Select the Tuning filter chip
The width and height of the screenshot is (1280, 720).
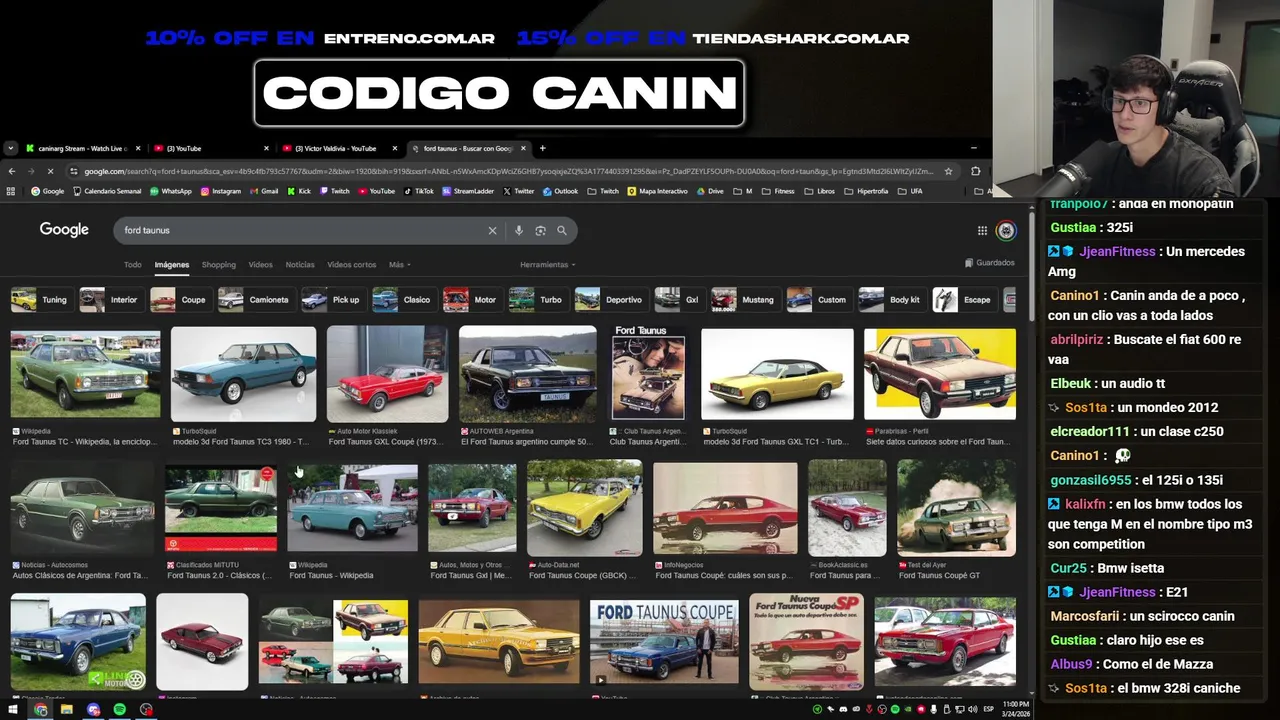(40, 300)
